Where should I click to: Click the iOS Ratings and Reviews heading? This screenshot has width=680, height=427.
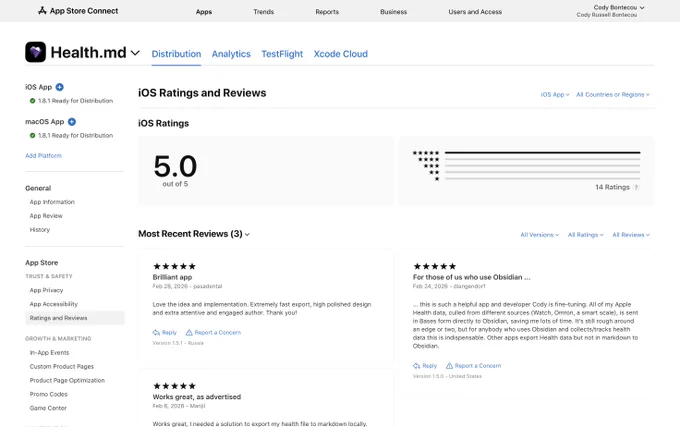(202, 93)
